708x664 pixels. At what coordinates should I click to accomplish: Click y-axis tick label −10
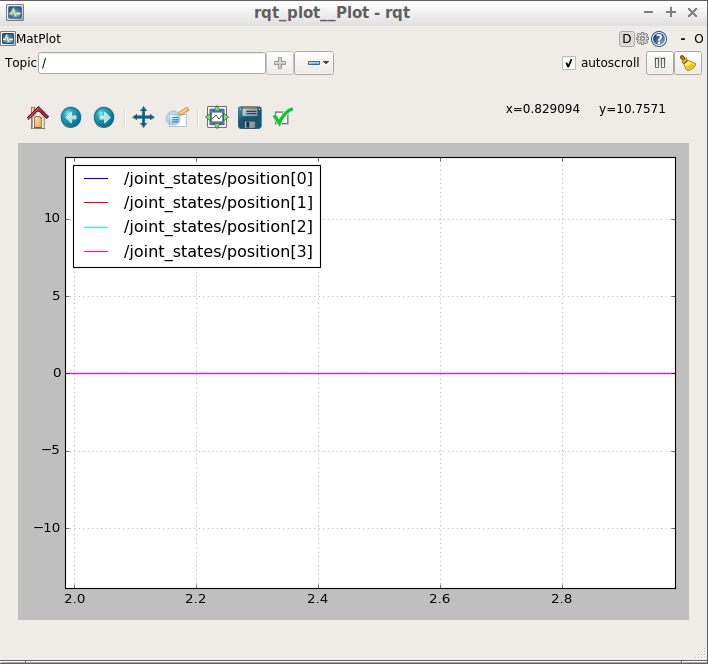(x=47, y=528)
